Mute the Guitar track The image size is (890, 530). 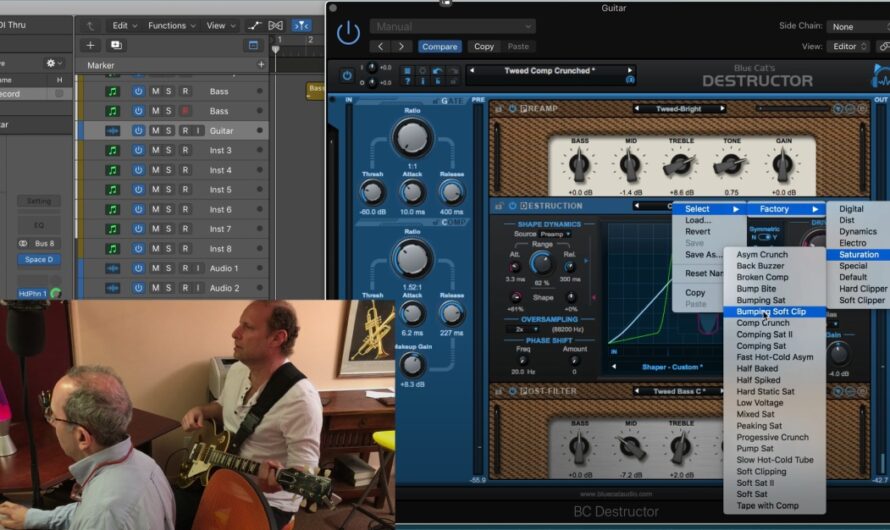click(155, 131)
